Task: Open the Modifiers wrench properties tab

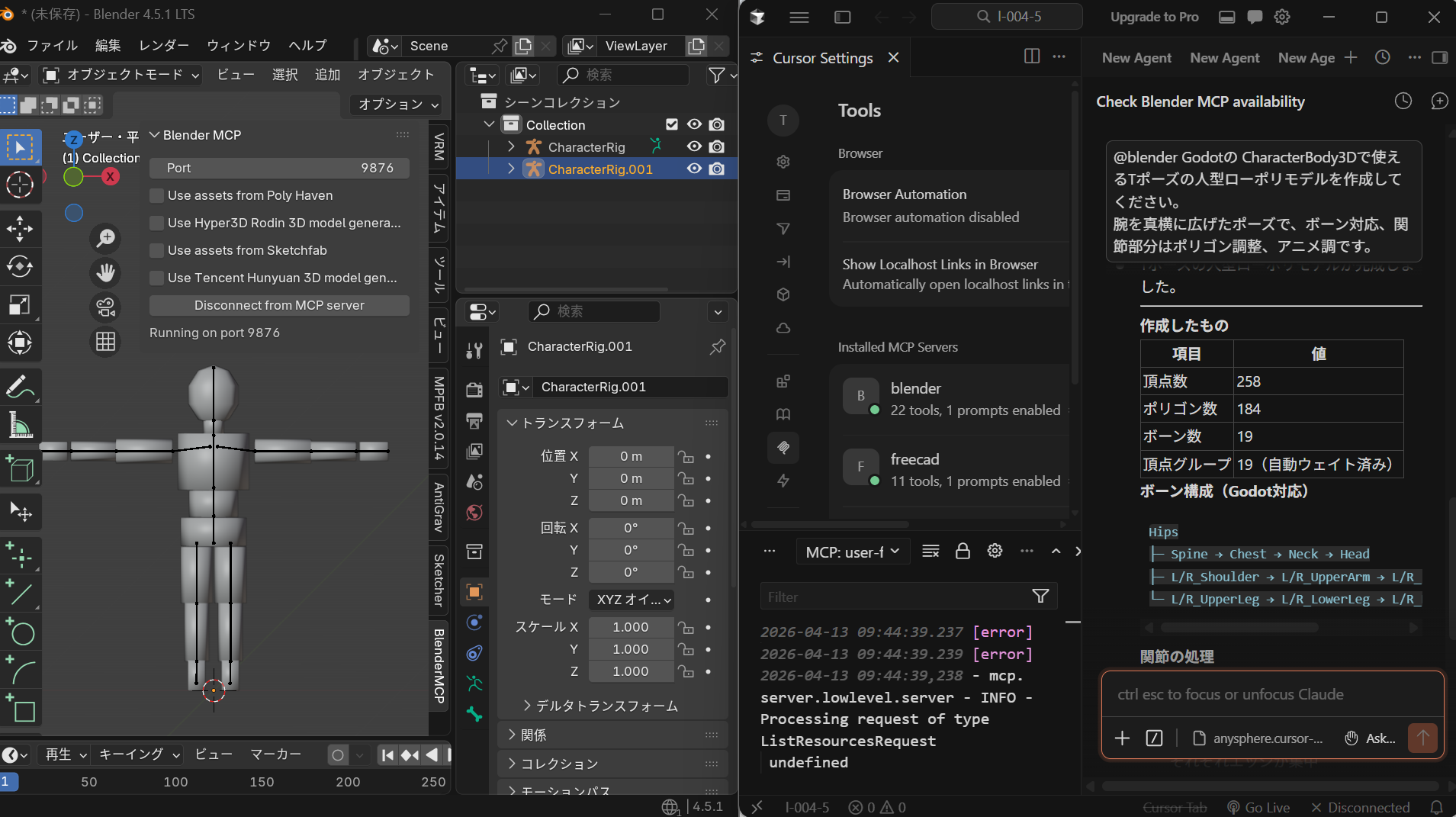Action: click(x=474, y=350)
